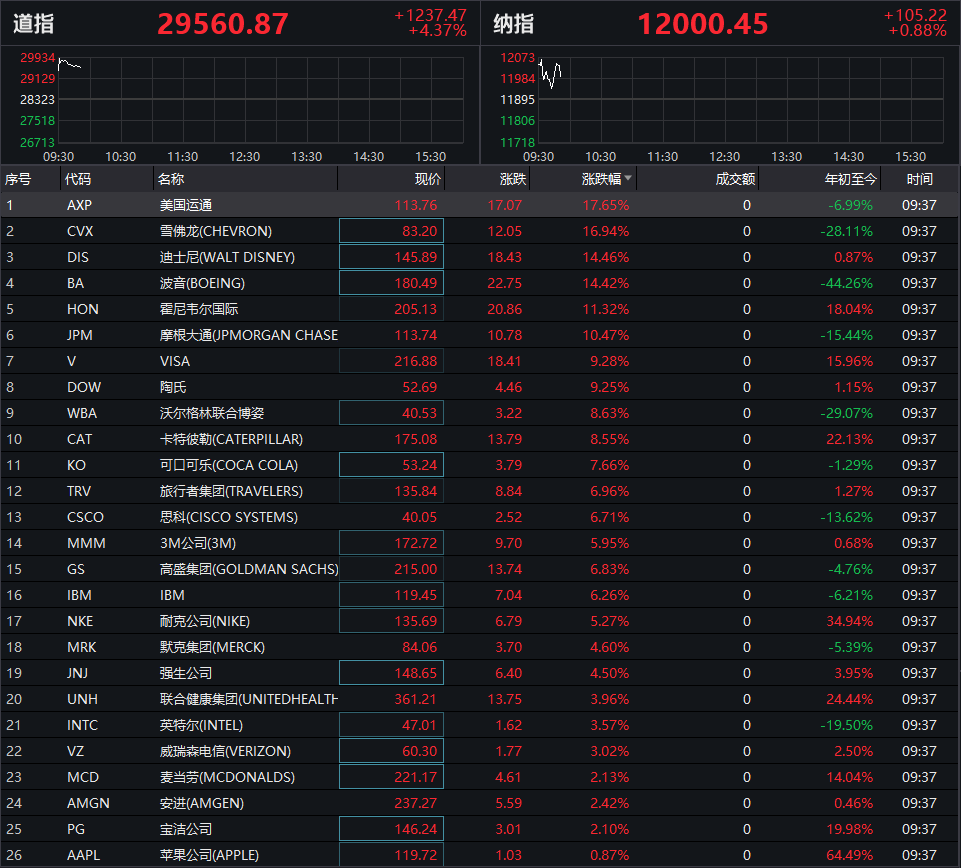
Task: Click the DIS price cell 145.89
Action: coord(391,257)
